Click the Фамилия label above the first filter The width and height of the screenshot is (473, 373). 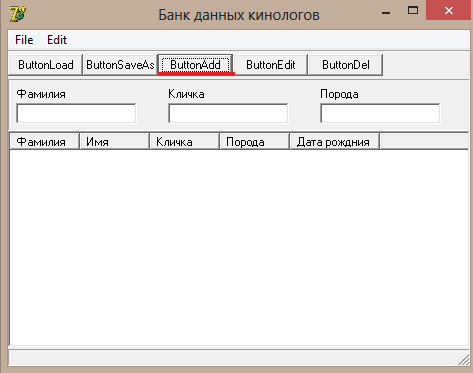[41, 94]
